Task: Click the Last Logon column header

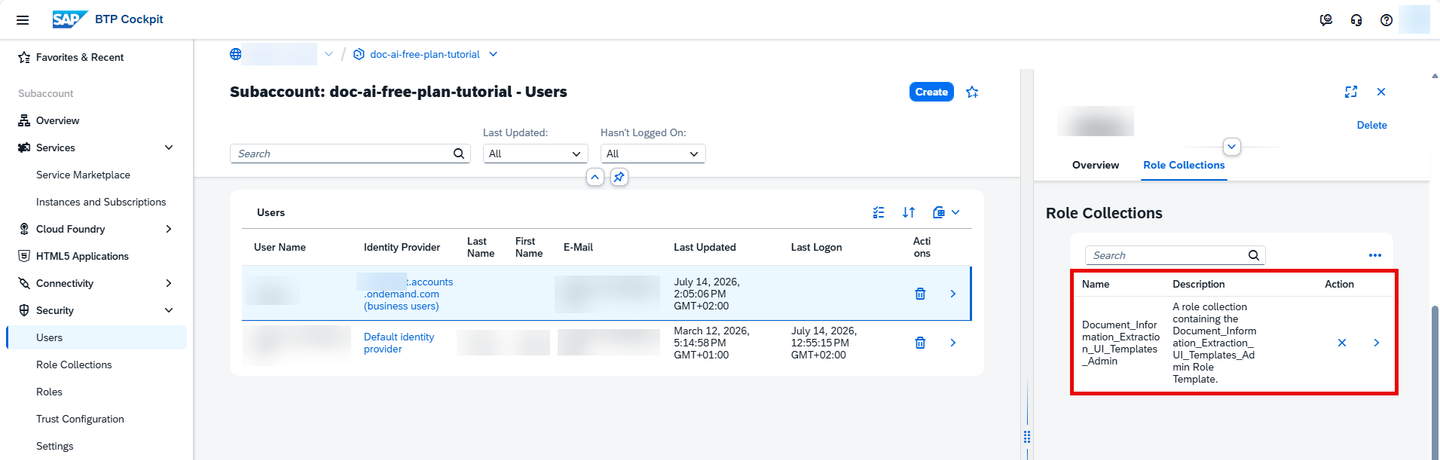Action: click(x=816, y=247)
